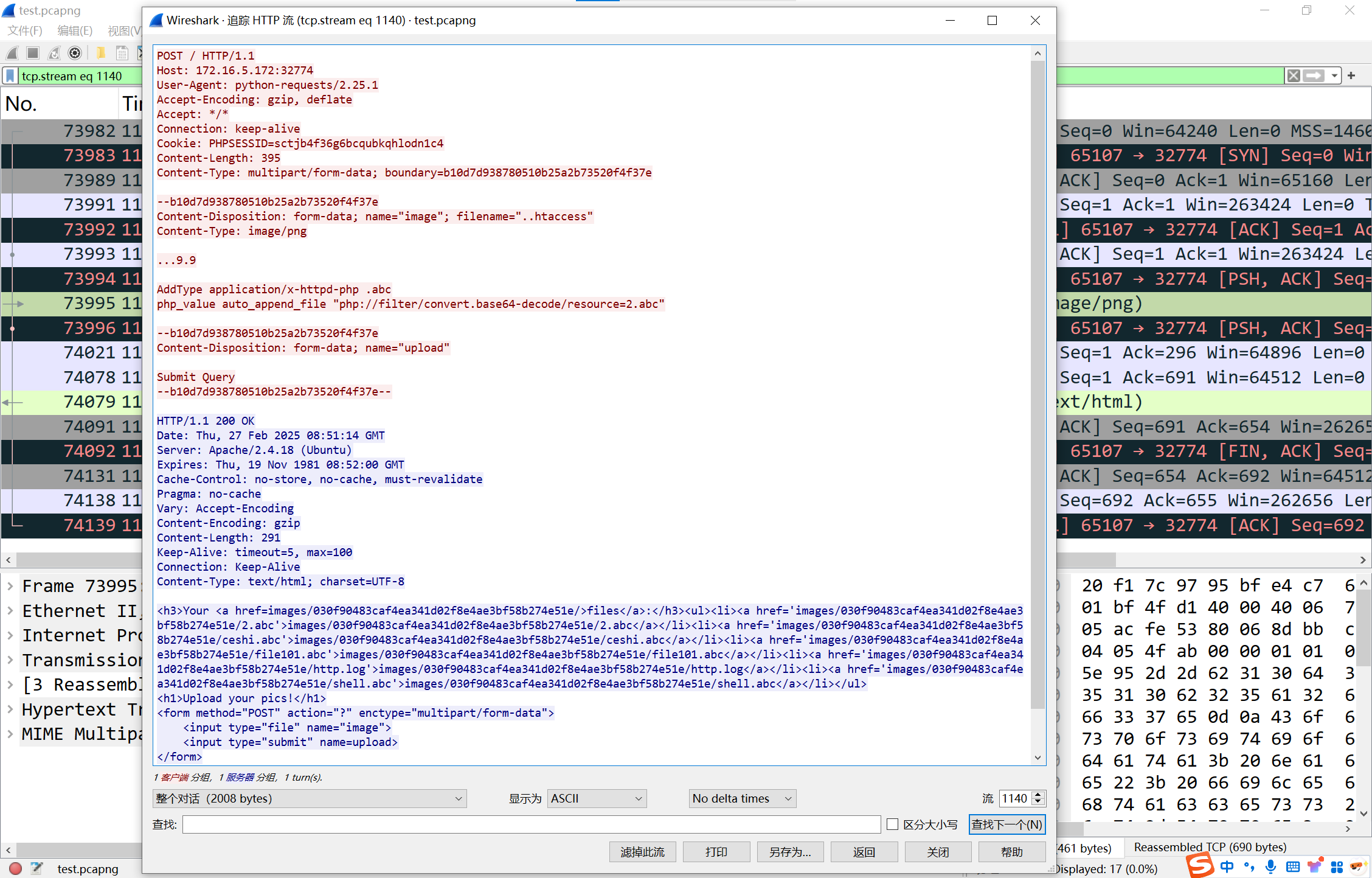Open the 编辑(E) menu

[75, 30]
